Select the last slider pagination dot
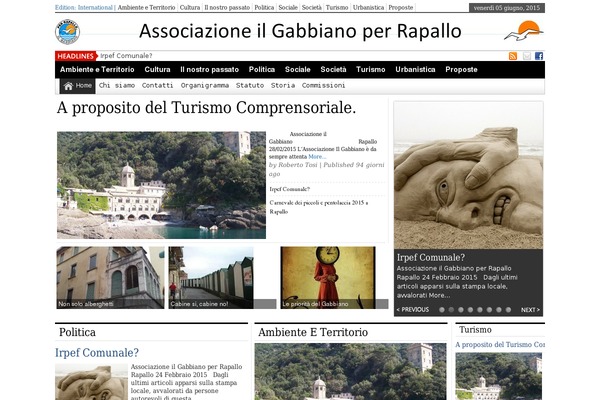The width and height of the screenshot is (600, 400). (x=508, y=310)
